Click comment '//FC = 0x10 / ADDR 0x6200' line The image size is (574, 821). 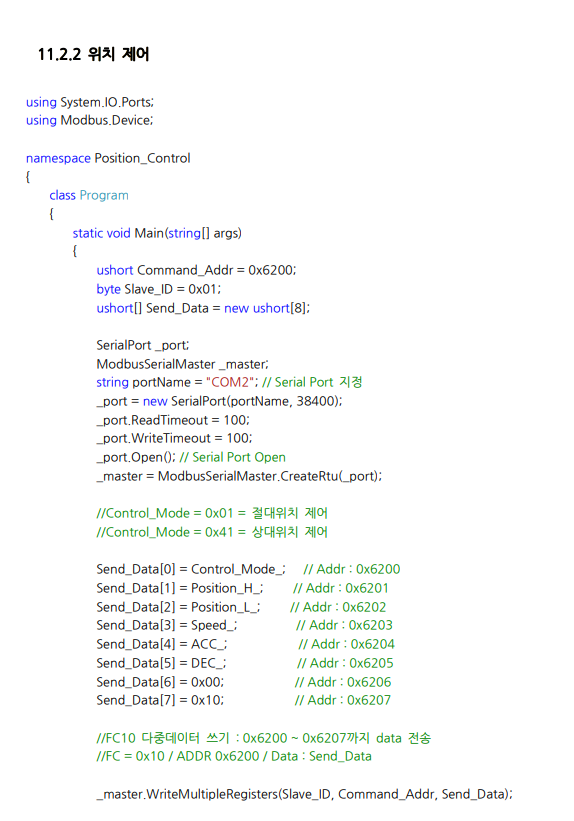(x=234, y=757)
